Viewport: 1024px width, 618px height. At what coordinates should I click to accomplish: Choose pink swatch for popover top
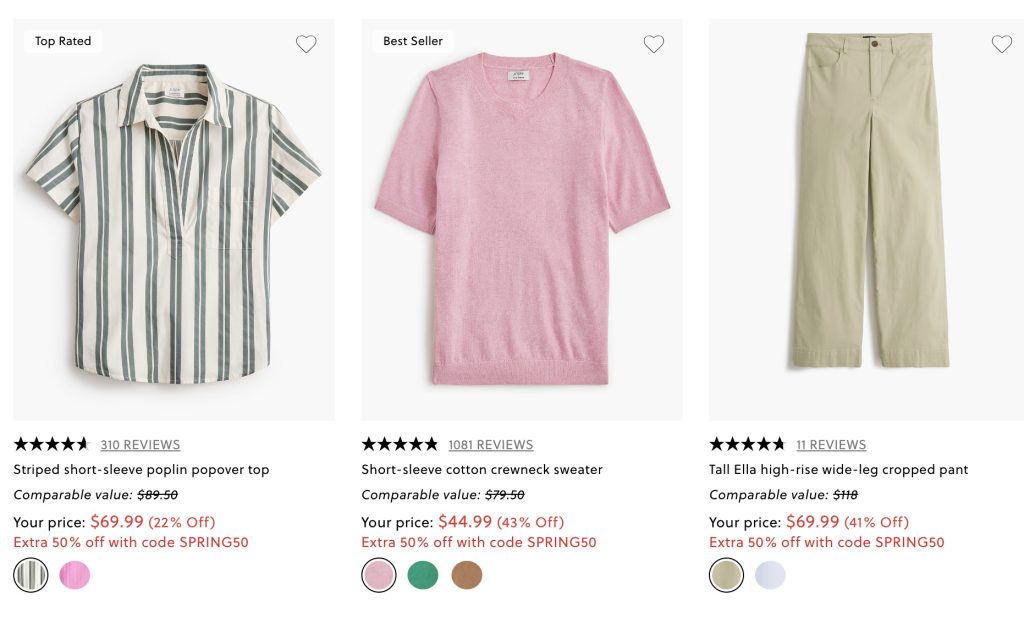pyautogui.click(x=74, y=575)
